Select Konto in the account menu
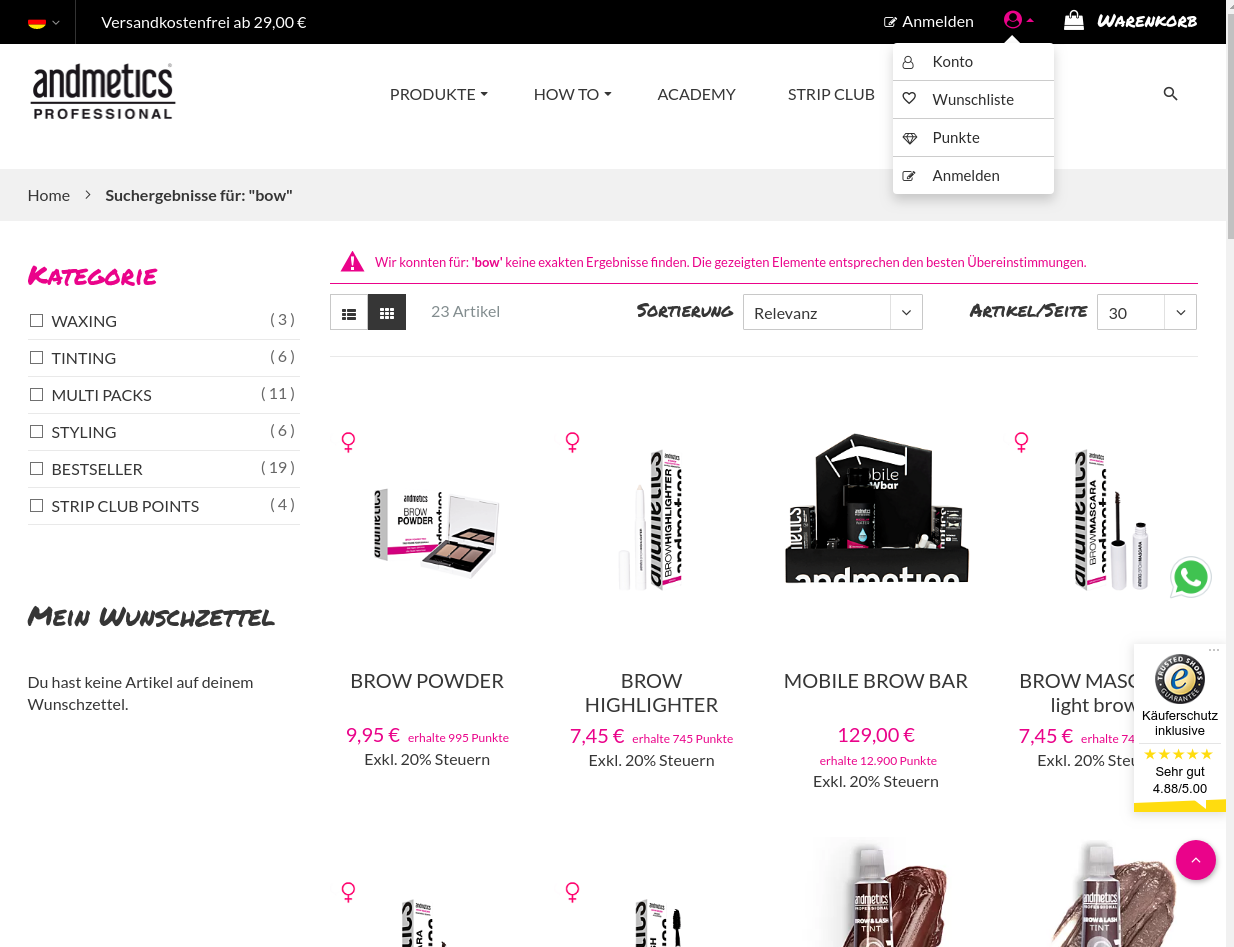 click(x=973, y=62)
